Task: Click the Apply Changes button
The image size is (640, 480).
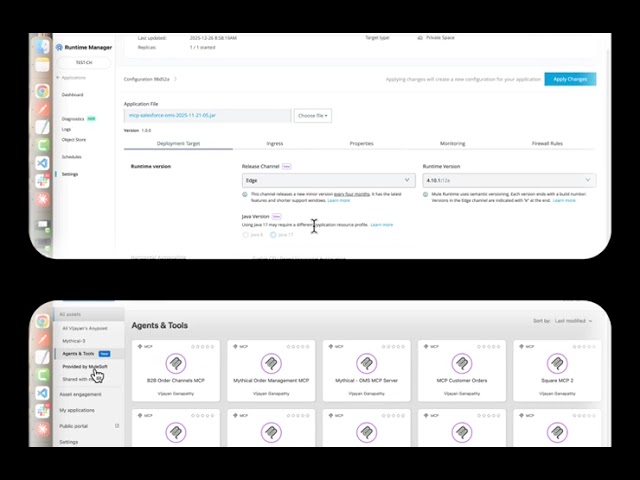Action: click(570, 79)
